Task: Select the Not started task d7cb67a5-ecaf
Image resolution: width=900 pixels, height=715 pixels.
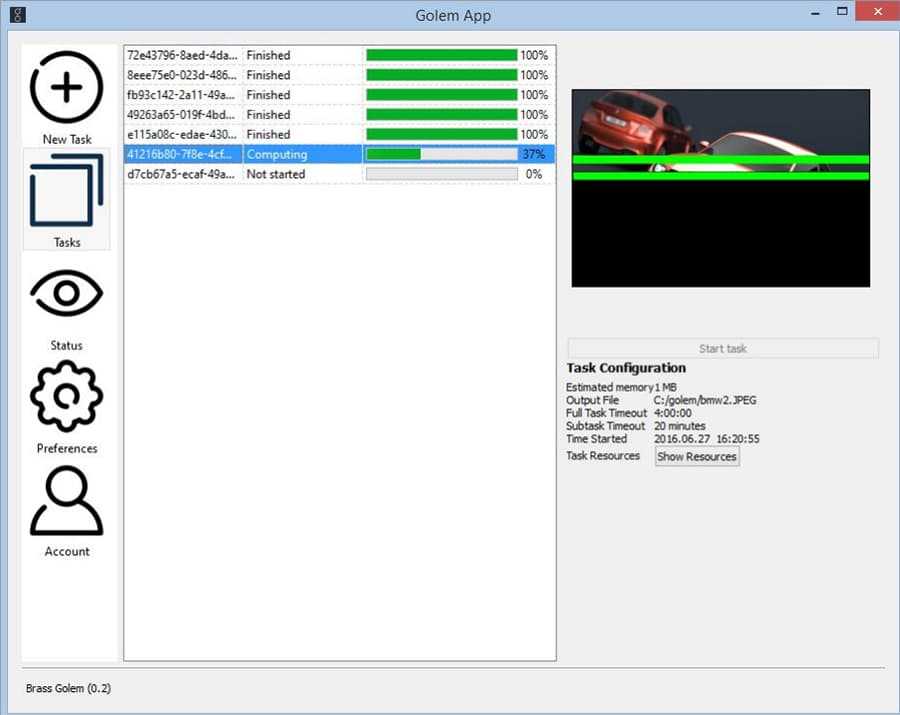Action: [x=182, y=175]
